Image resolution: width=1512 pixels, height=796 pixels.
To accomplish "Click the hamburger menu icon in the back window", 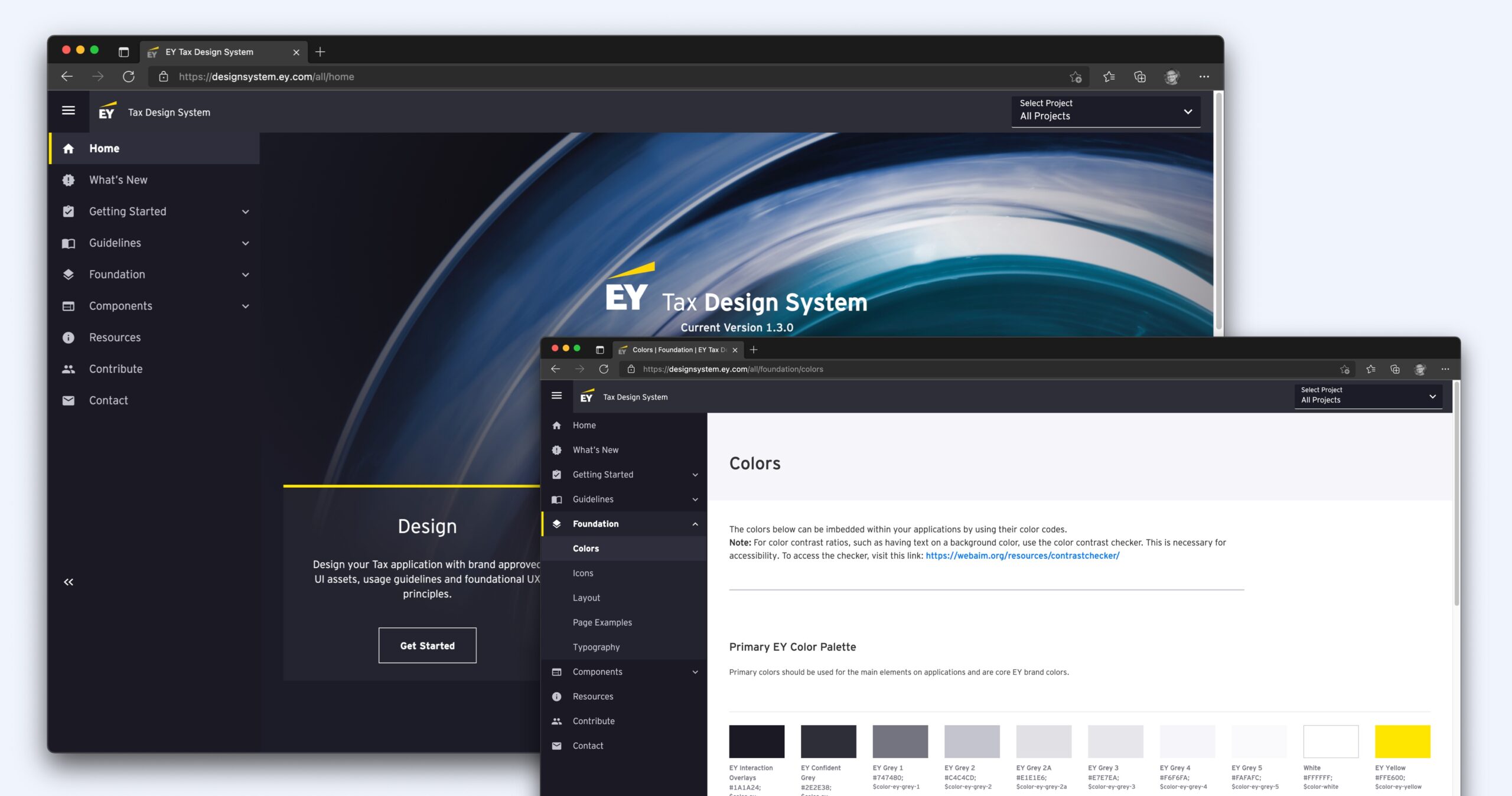I will [x=69, y=110].
